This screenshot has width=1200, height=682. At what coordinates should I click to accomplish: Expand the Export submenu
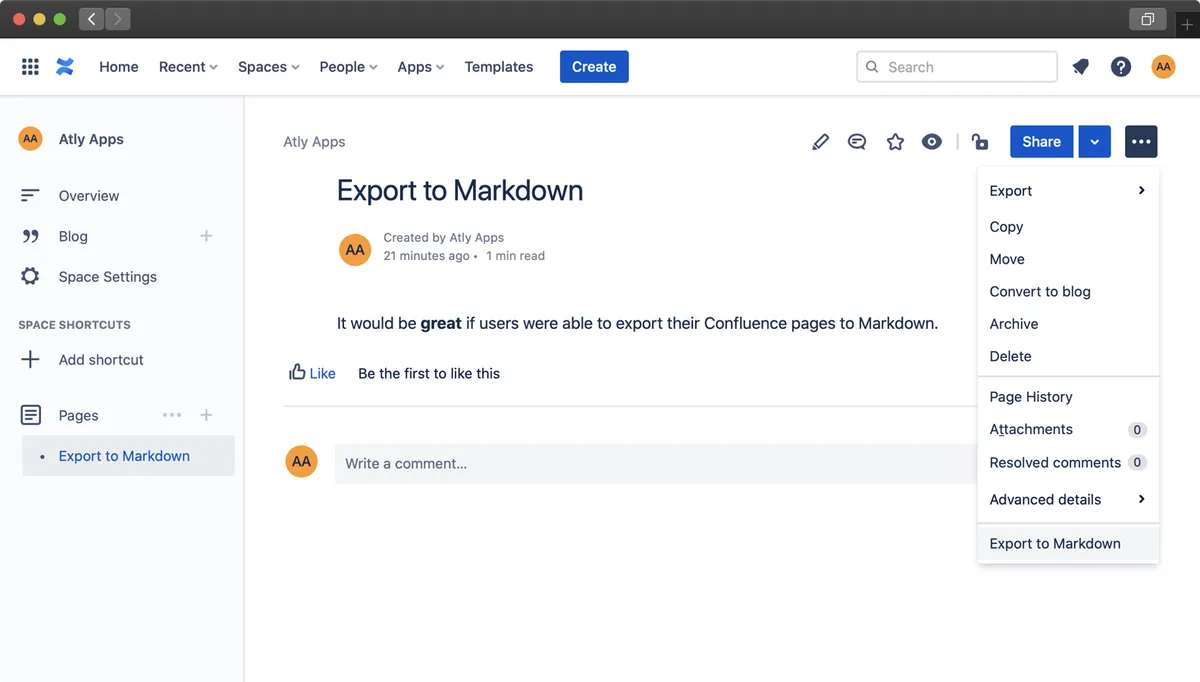point(1068,191)
